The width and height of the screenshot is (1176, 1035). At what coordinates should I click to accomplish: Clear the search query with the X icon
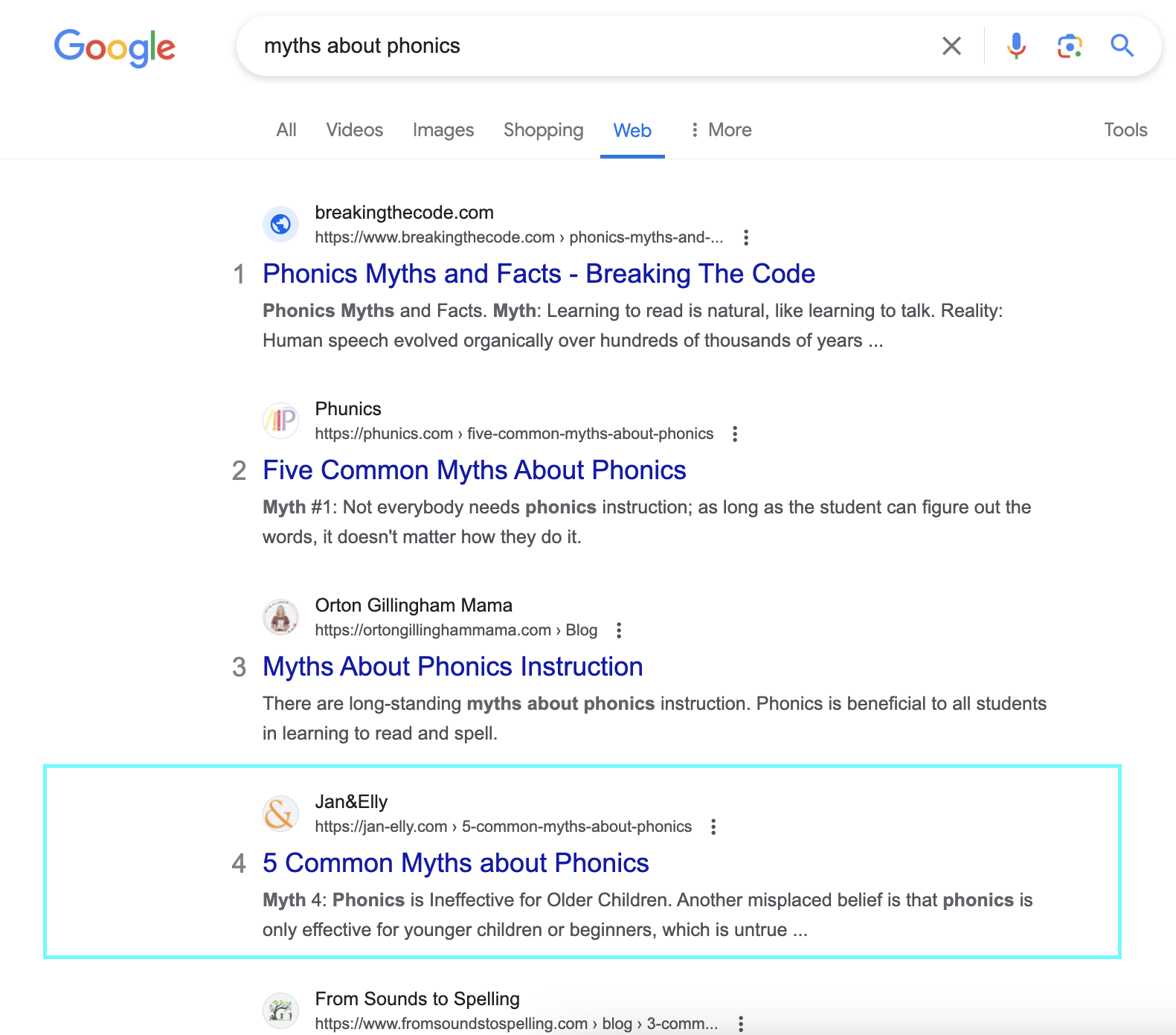tap(951, 46)
